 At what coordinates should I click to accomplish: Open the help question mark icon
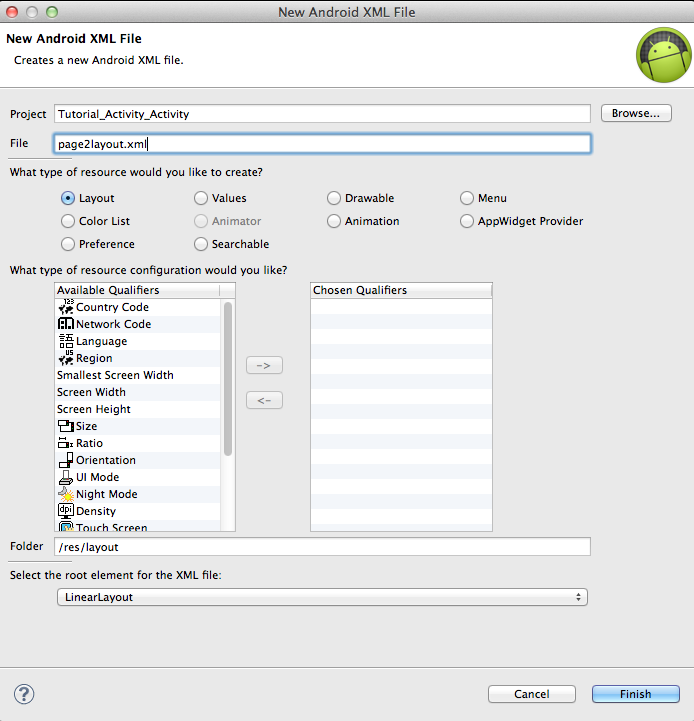click(24, 694)
